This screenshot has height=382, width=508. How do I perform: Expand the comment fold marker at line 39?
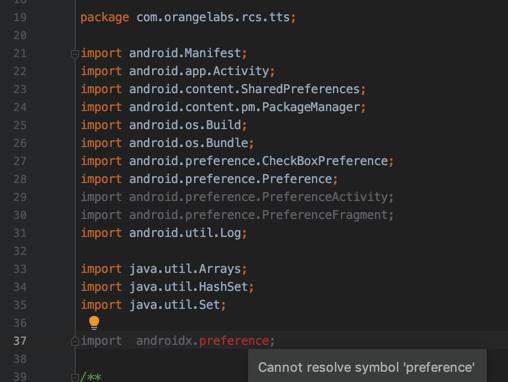[75, 377]
